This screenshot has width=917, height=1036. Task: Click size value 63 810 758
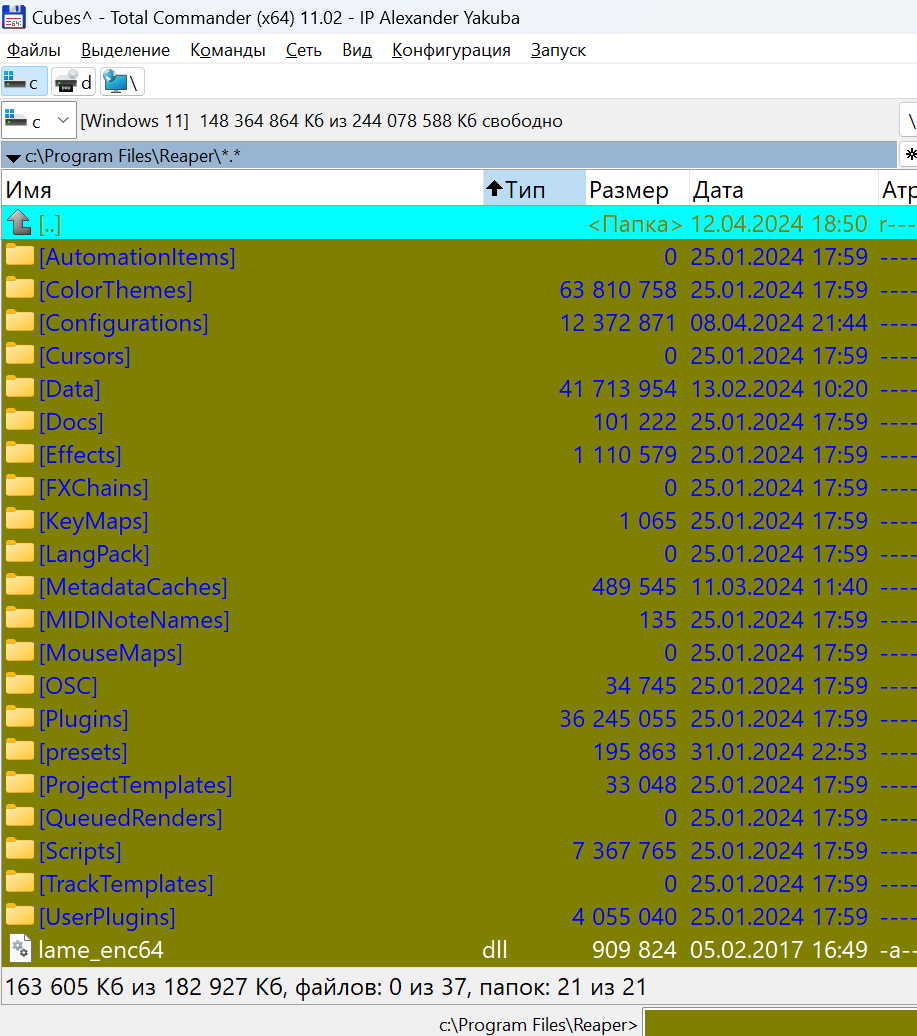coord(618,290)
